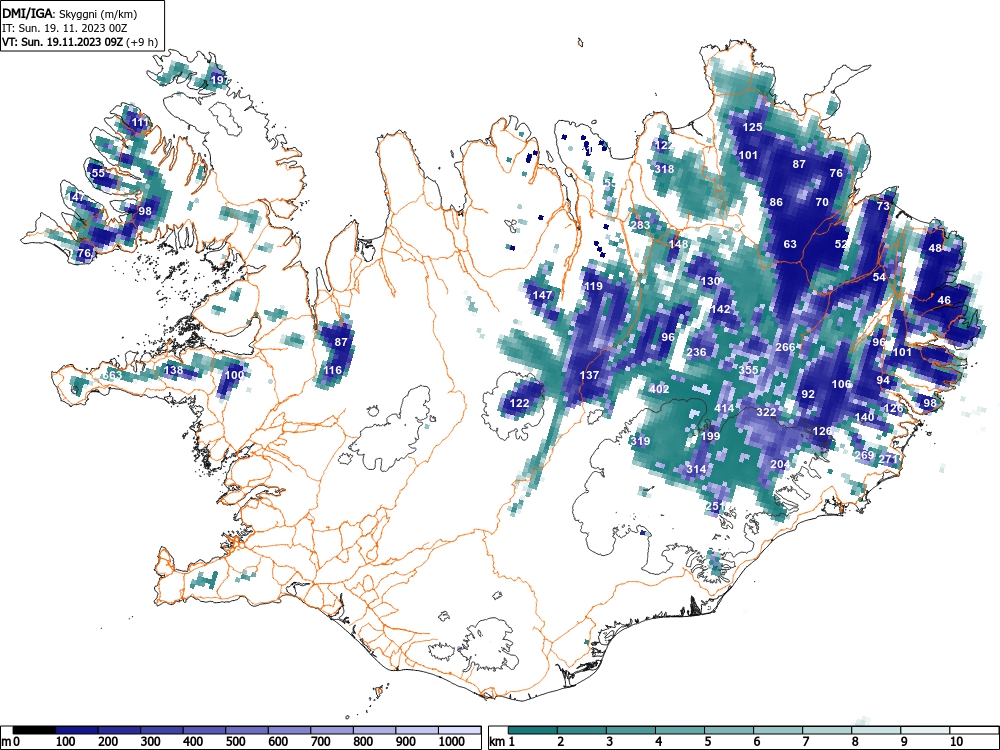Click the legend tick label 700 on metre scale

pos(320,742)
